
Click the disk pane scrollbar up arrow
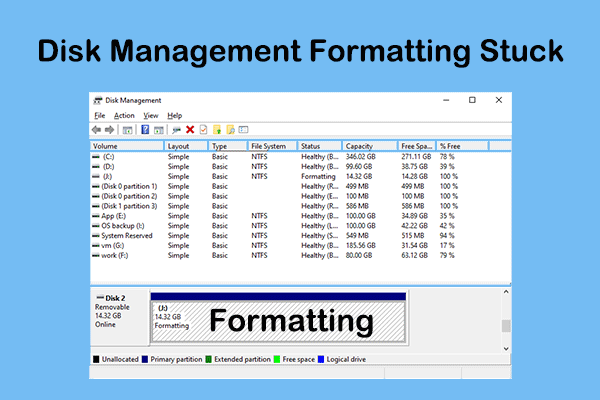(x=506, y=292)
